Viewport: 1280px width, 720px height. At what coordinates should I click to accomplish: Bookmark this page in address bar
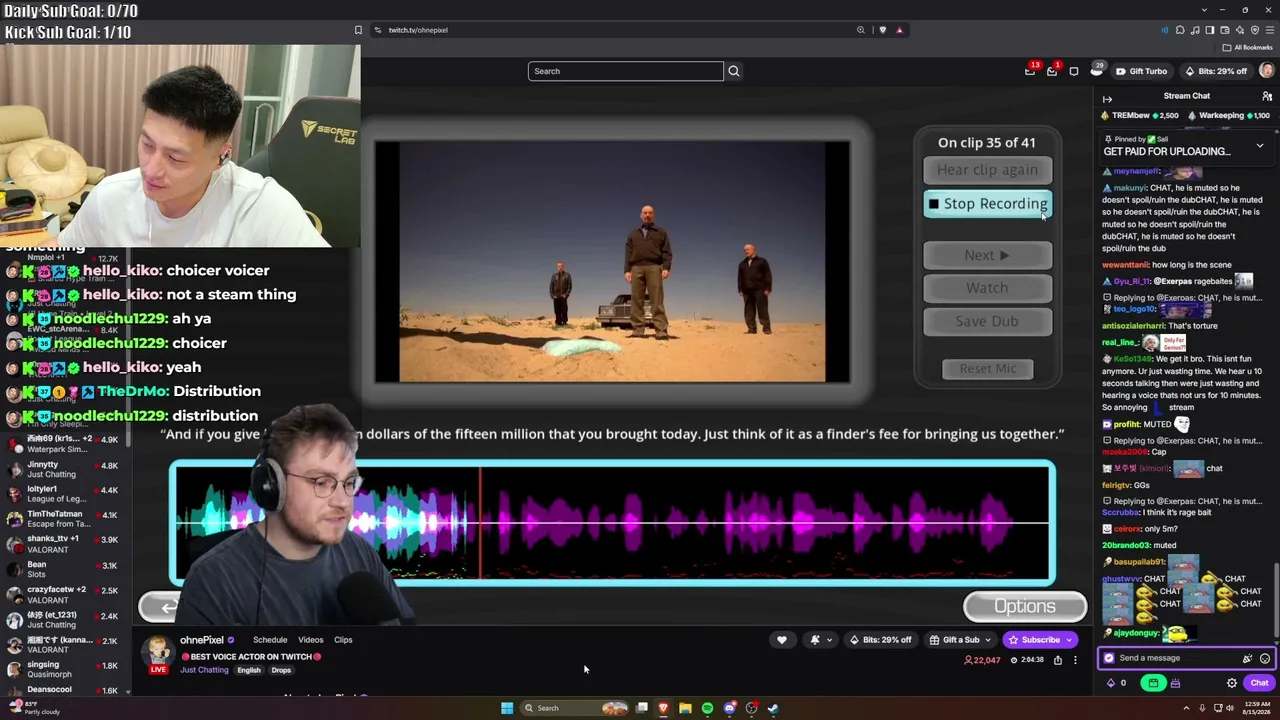pyautogui.click(x=358, y=30)
